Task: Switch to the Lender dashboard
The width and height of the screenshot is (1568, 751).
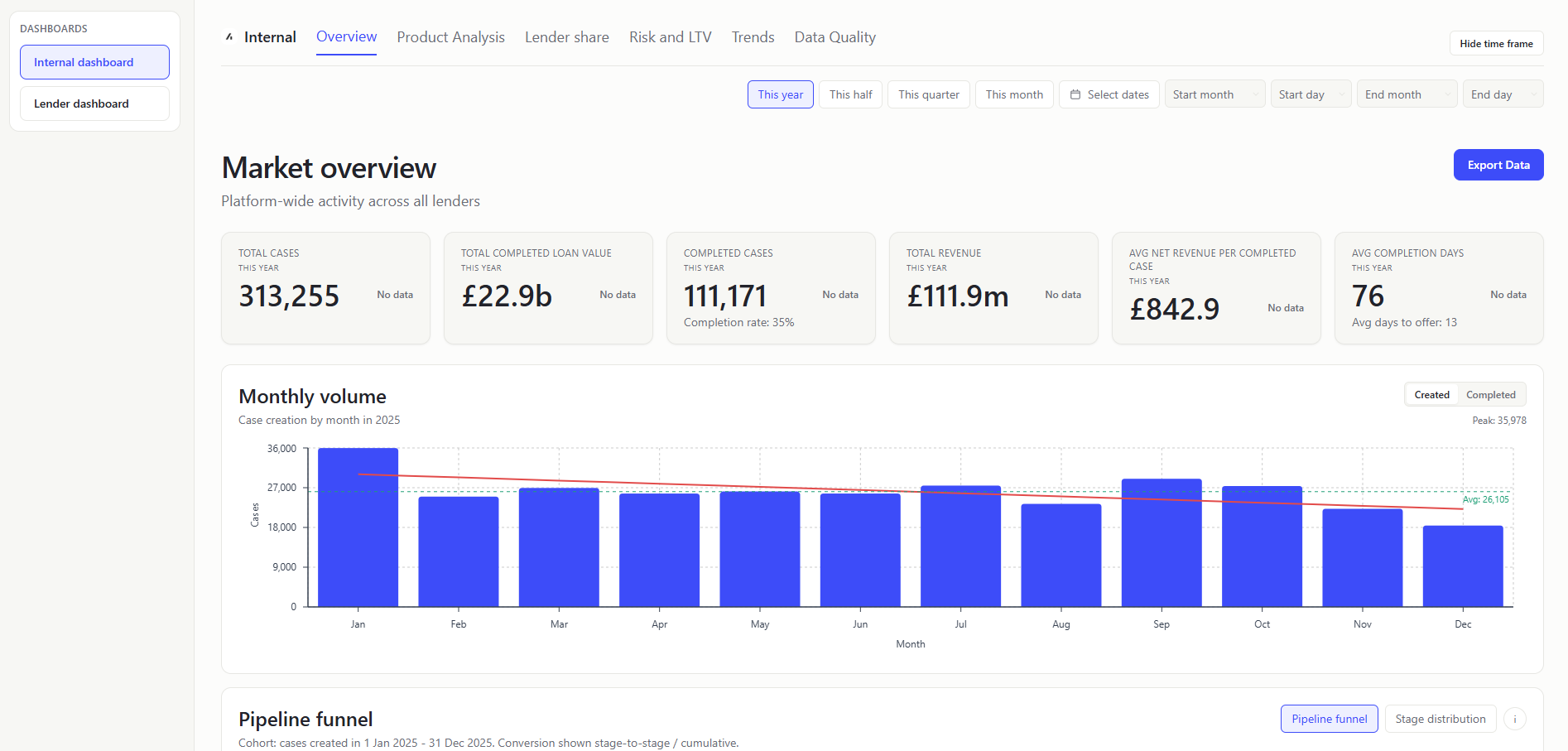Action: [x=94, y=103]
